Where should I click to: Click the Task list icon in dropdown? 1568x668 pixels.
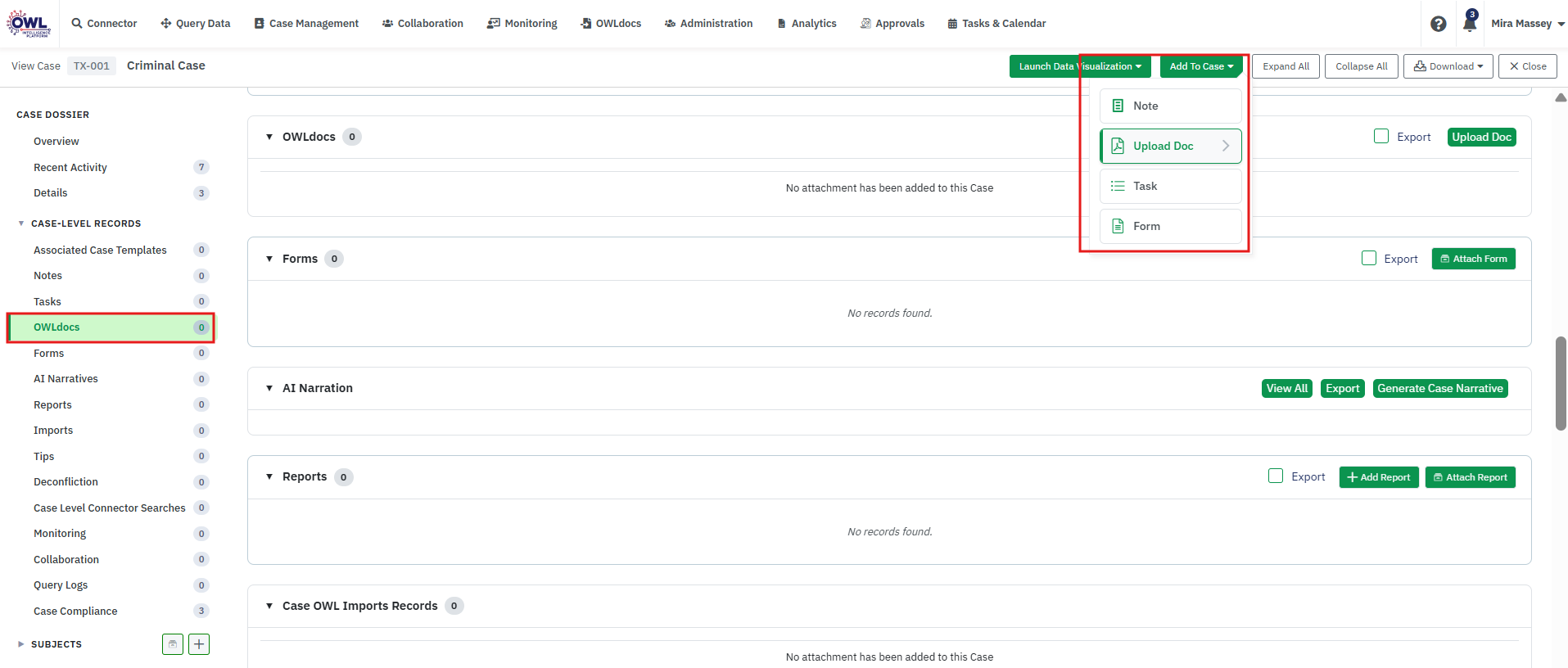click(1118, 186)
